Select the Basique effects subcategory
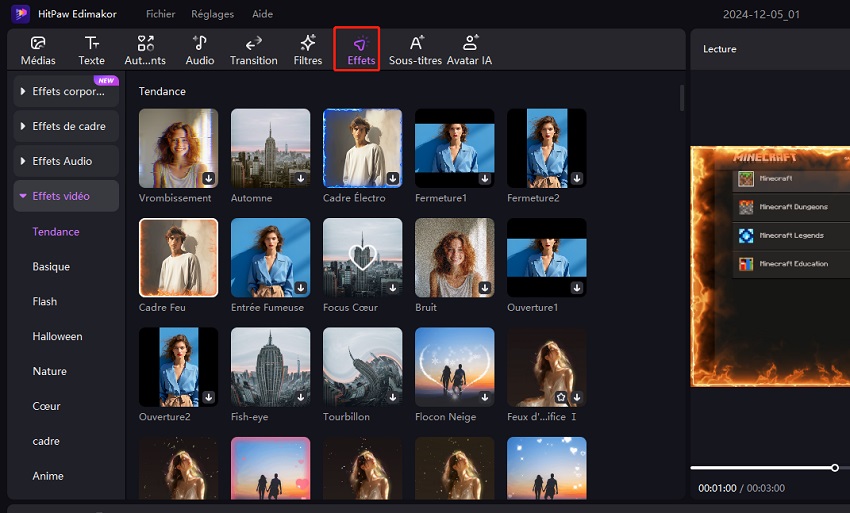This screenshot has width=850, height=513. pyautogui.click(x=51, y=267)
